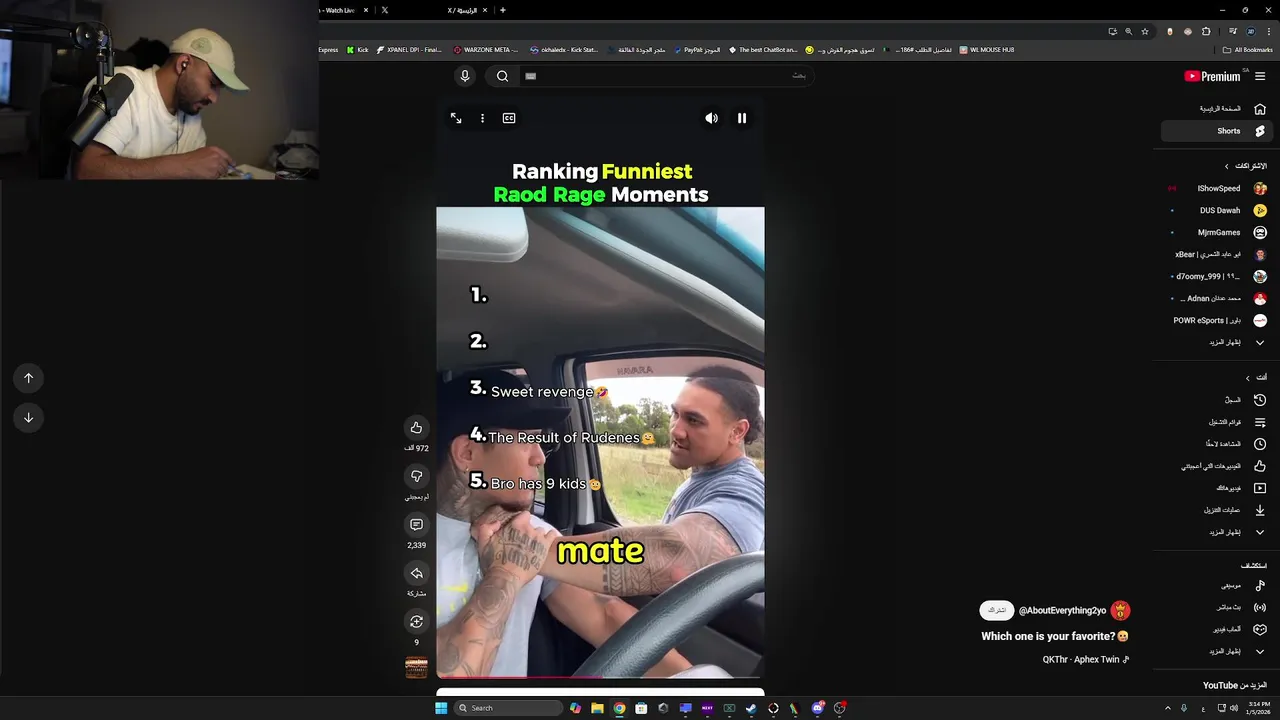Open the WARZONE META bookmark
The height and width of the screenshot is (720, 1280).
click(486, 49)
